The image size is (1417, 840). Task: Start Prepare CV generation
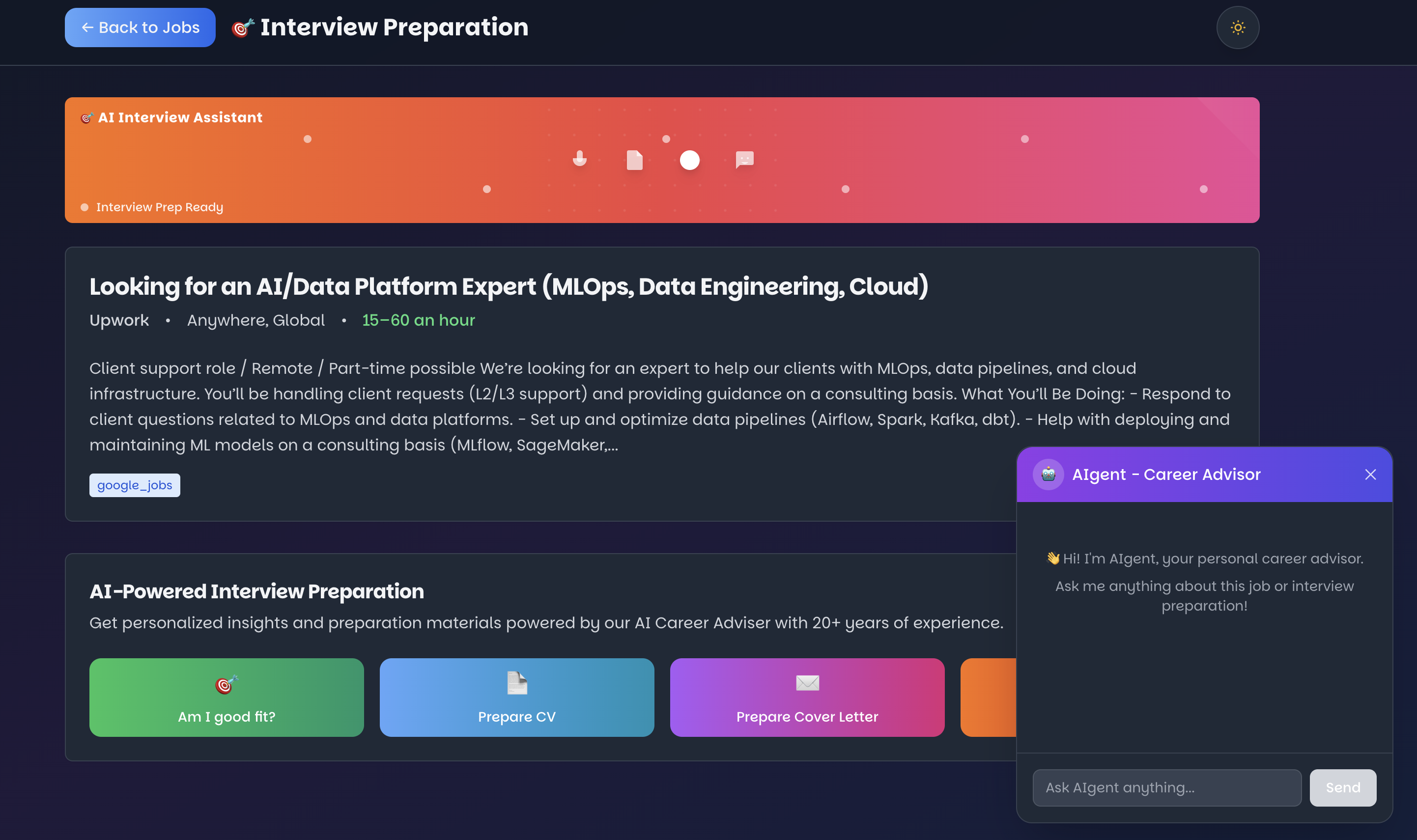(x=516, y=698)
